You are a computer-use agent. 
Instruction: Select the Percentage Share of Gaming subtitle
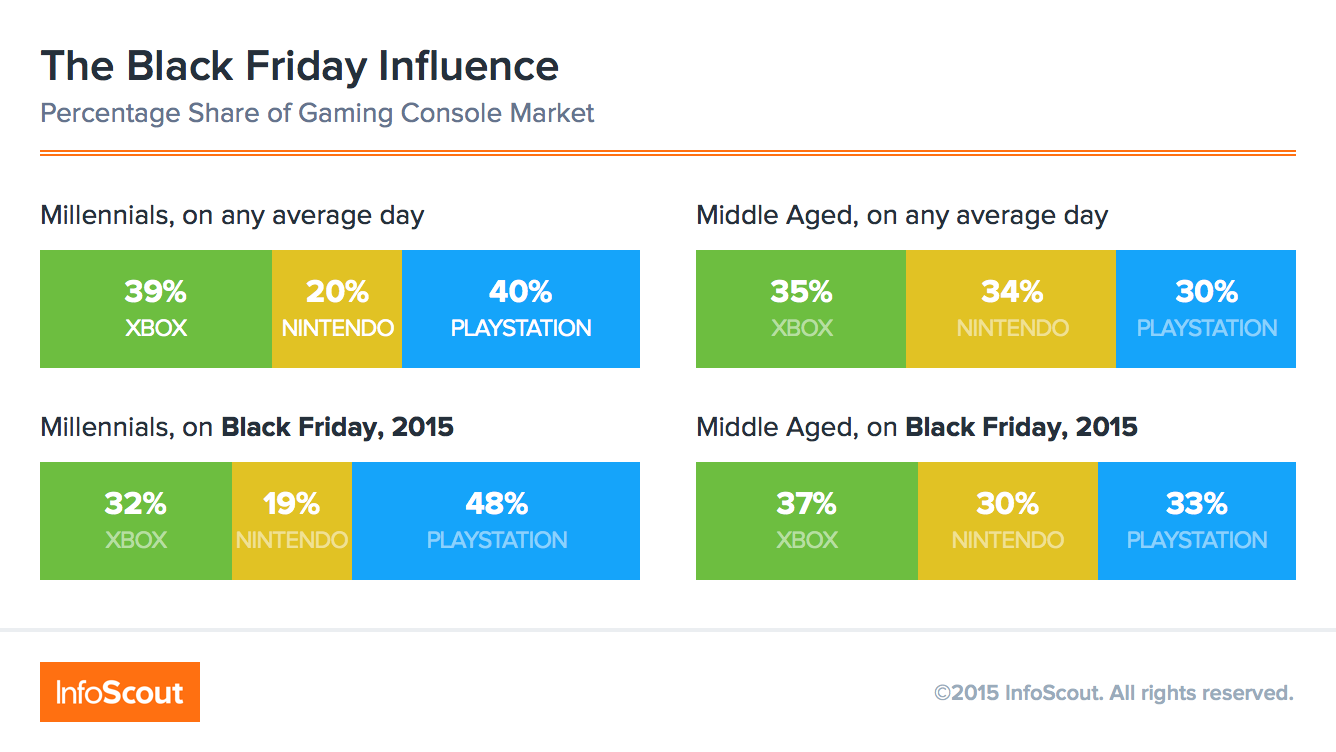click(317, 113)
